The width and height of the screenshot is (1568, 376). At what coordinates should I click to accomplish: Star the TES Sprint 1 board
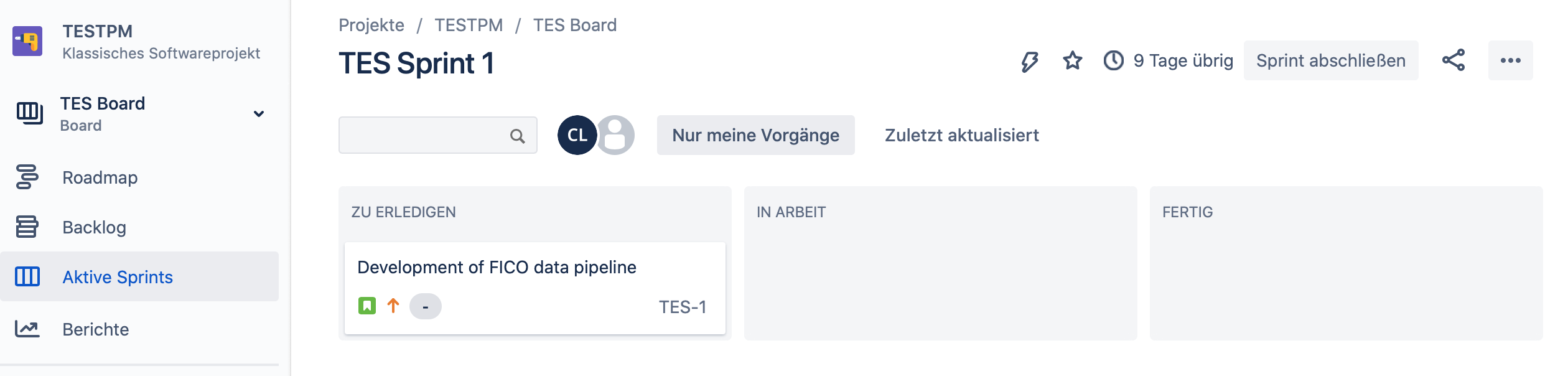pos(1073,61)
